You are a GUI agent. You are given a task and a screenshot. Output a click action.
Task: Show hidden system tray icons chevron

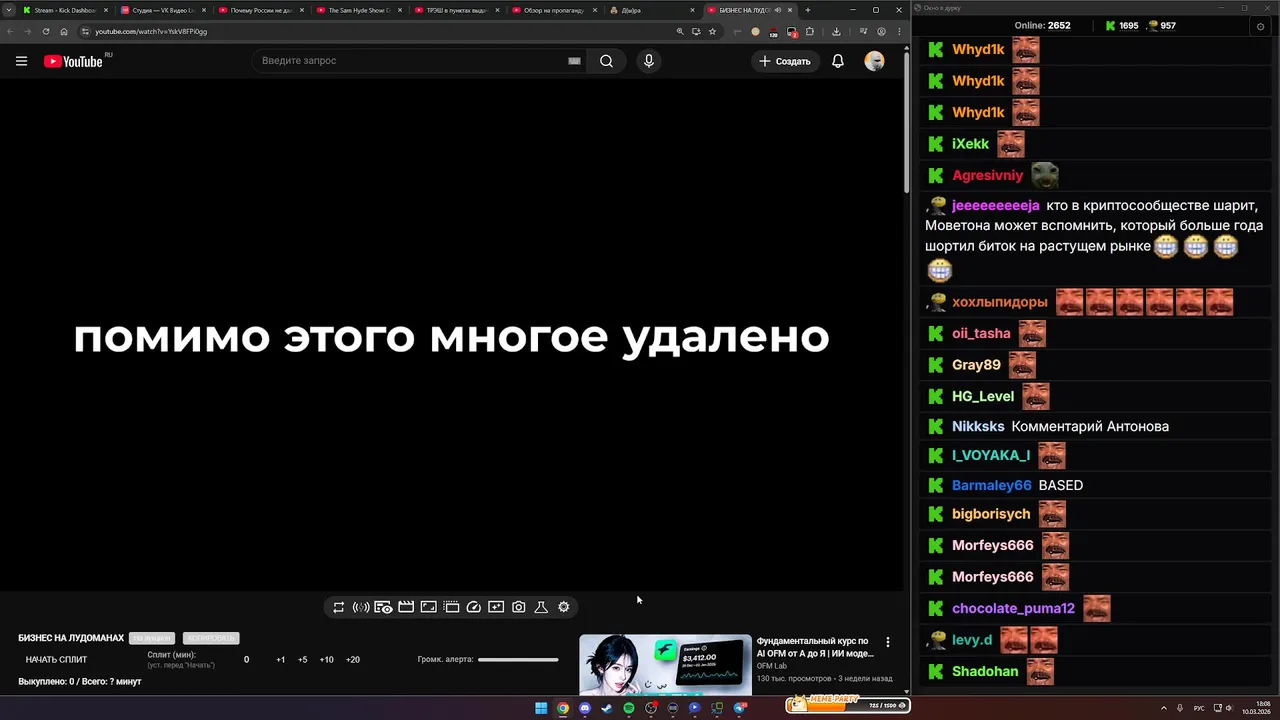pos(1165,708)
